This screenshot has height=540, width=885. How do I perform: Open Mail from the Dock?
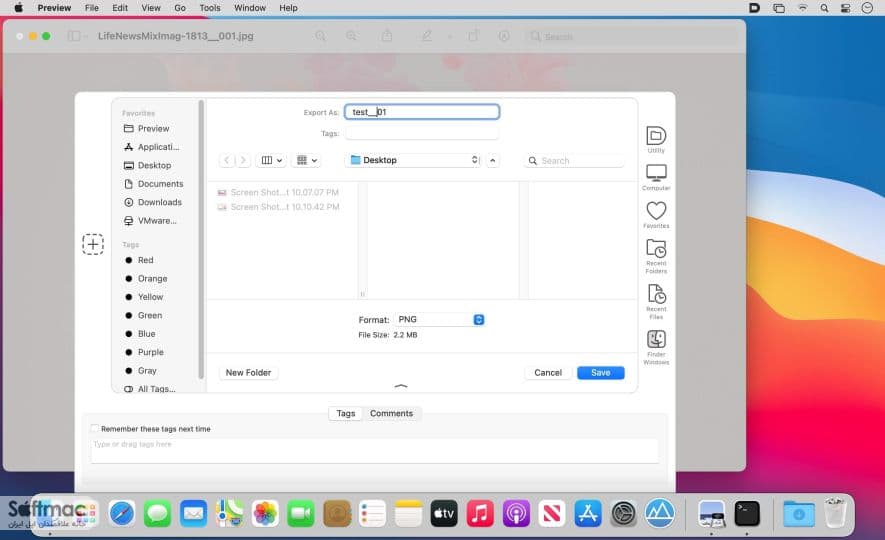coord(194,514)
